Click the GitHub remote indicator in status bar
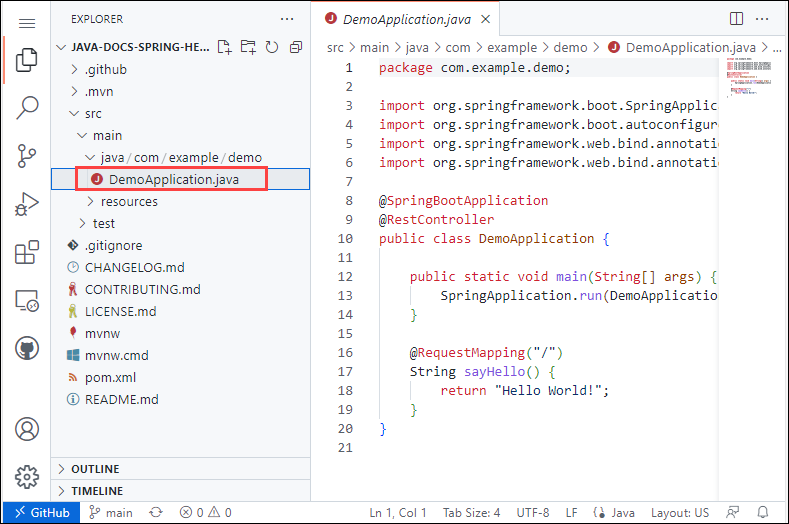Image resolution: width=789 pixels, height=524 pixels. tap(42, 512)
